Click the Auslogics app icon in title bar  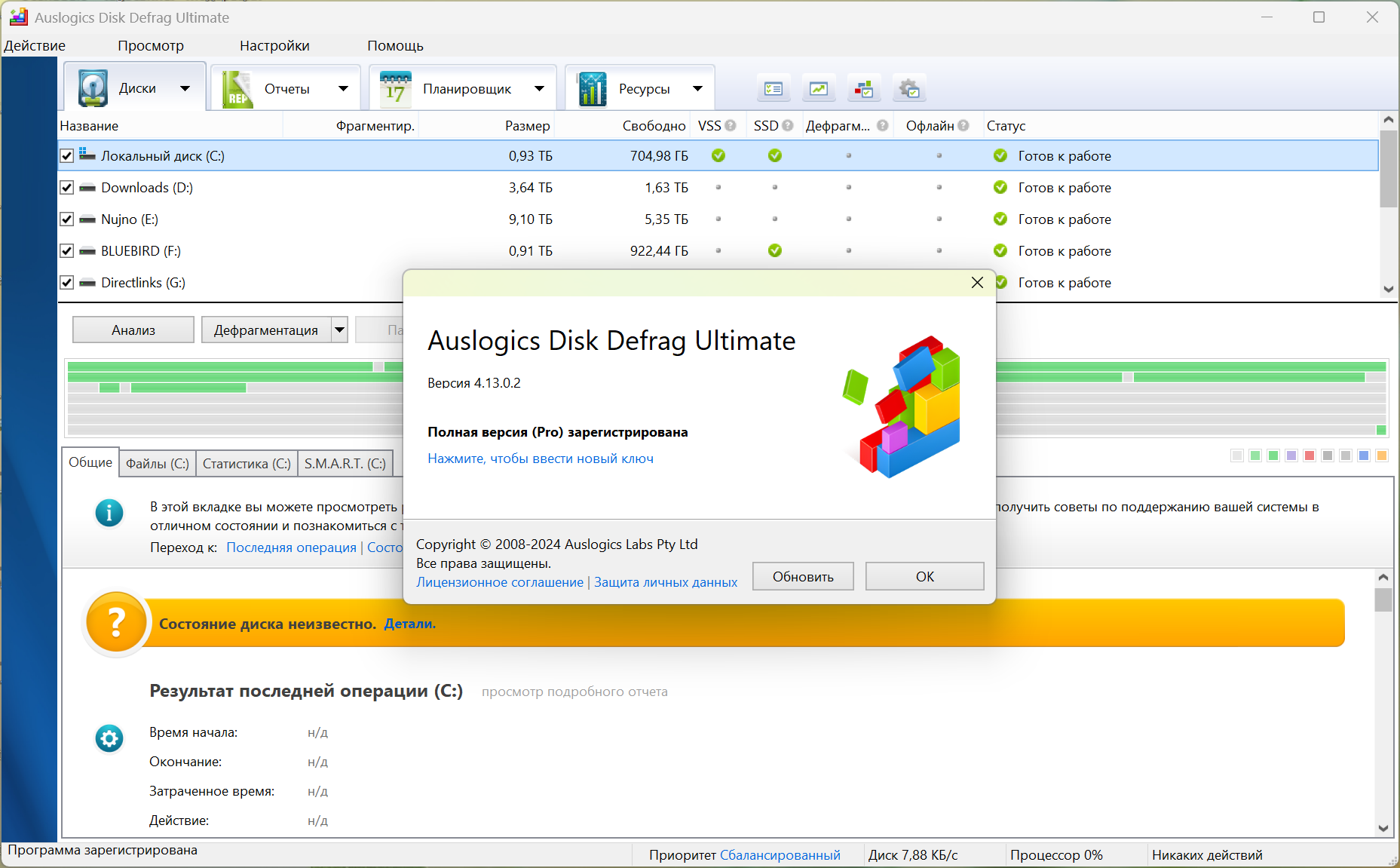tap(18, 17)
